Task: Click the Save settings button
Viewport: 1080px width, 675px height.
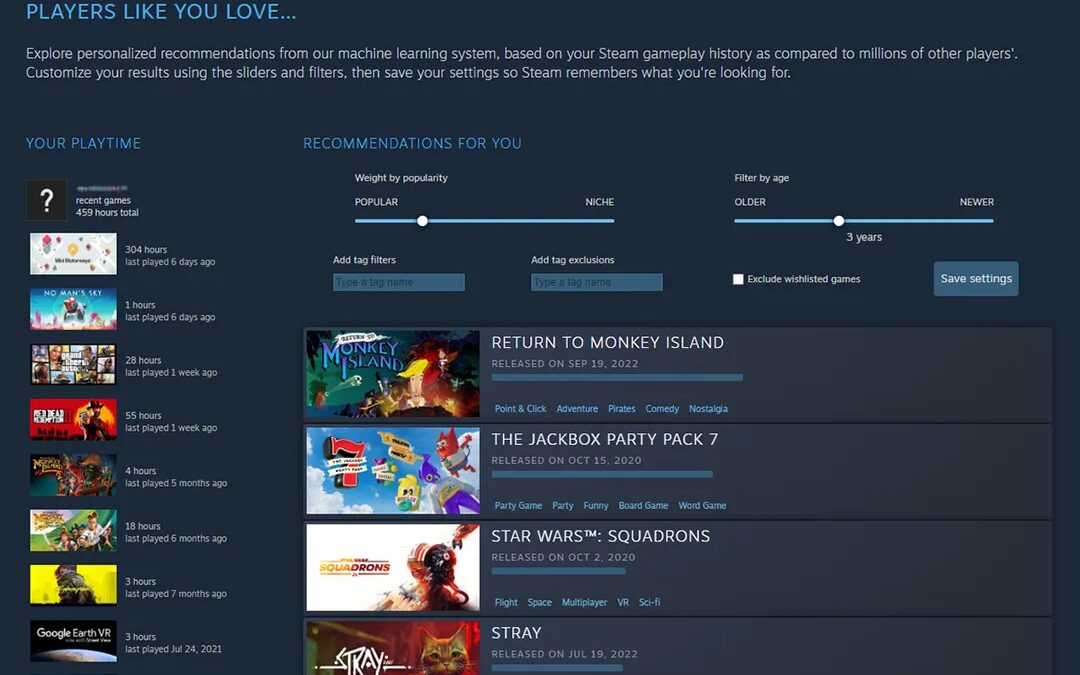Action: coord(975,279)
